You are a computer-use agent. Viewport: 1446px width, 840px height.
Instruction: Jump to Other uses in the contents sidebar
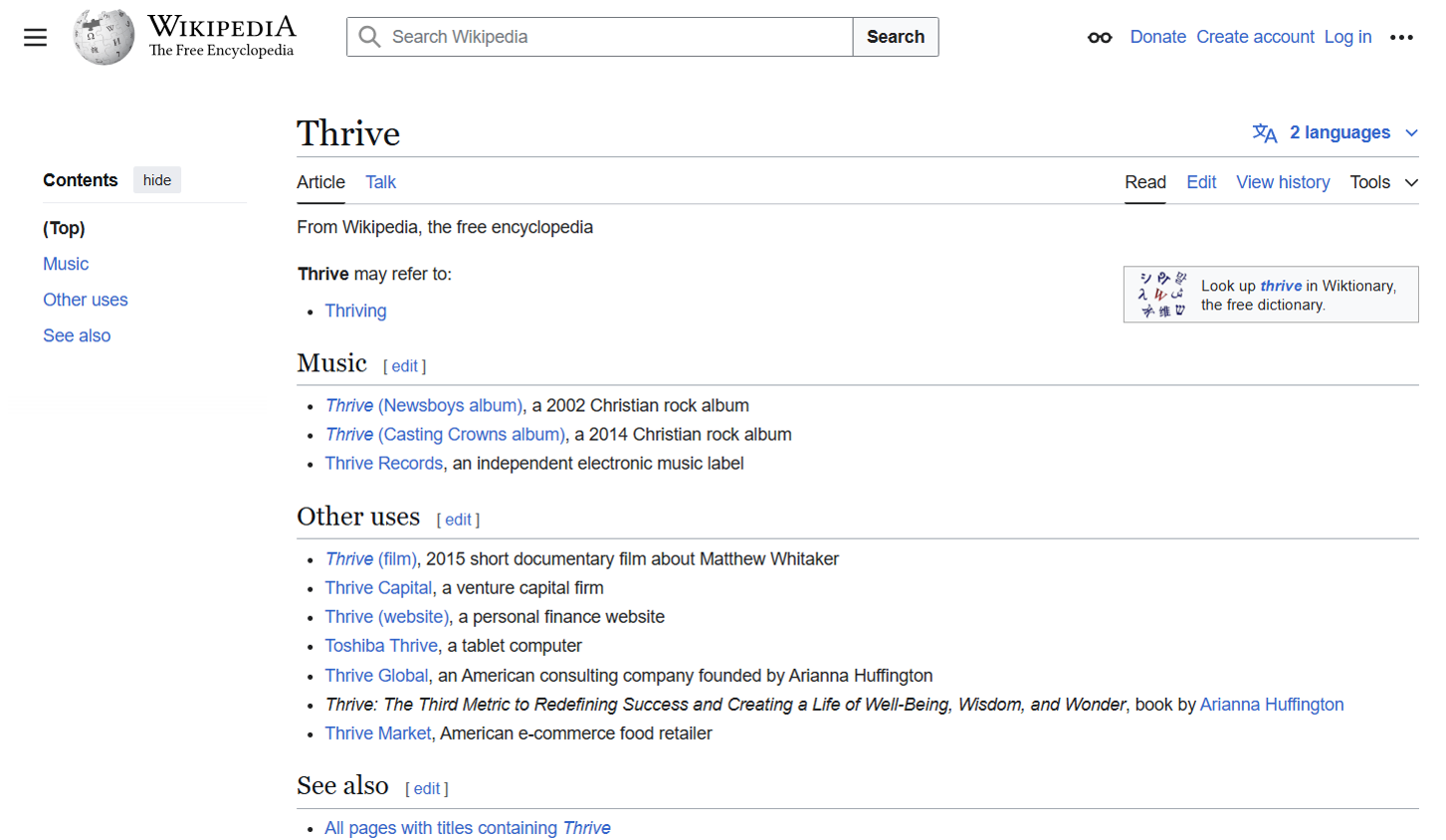pos(86,300)
